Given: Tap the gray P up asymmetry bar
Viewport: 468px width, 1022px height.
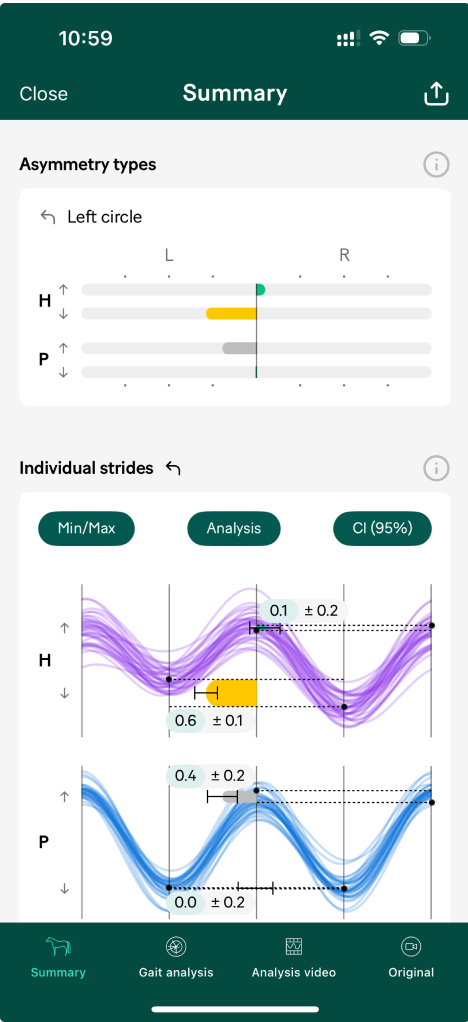Looking at the screenshot, I should pos(239,348).
